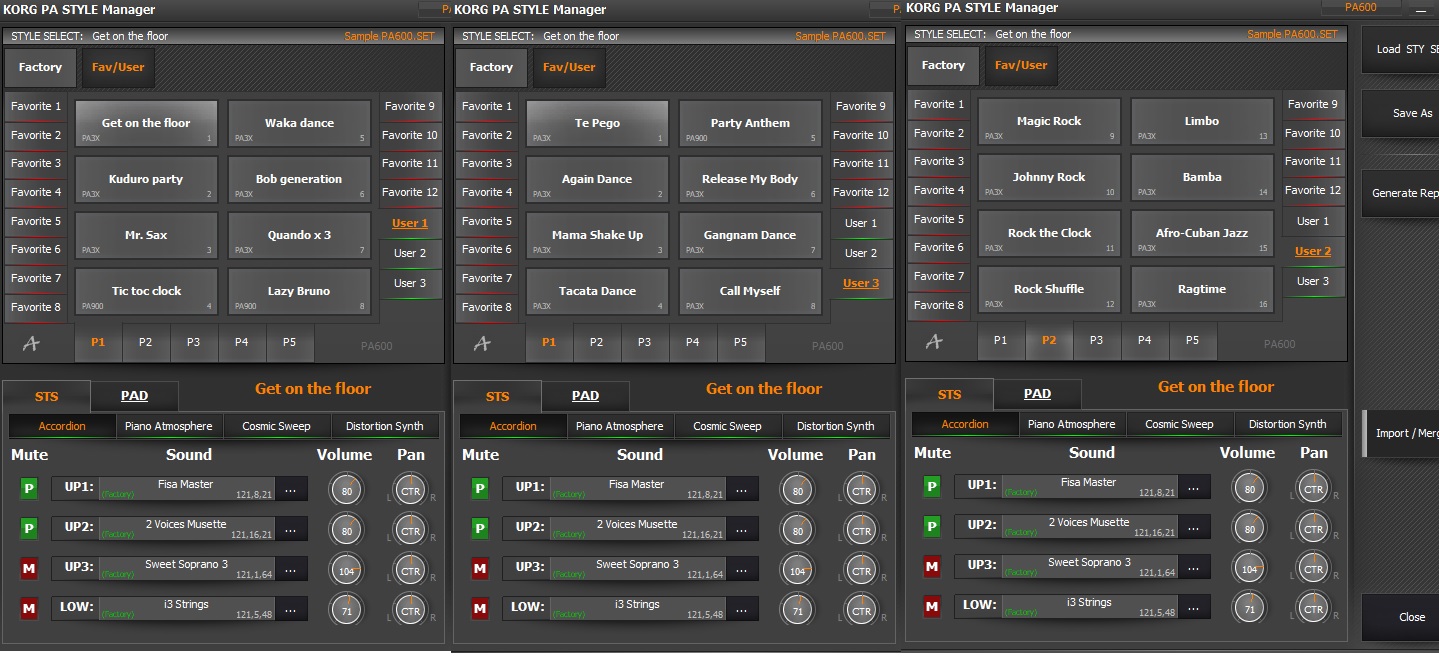Unmute LOW sound in the left window
This screenshot has width=1439, height=660.
pyautogui.click(x=29, y=608)
